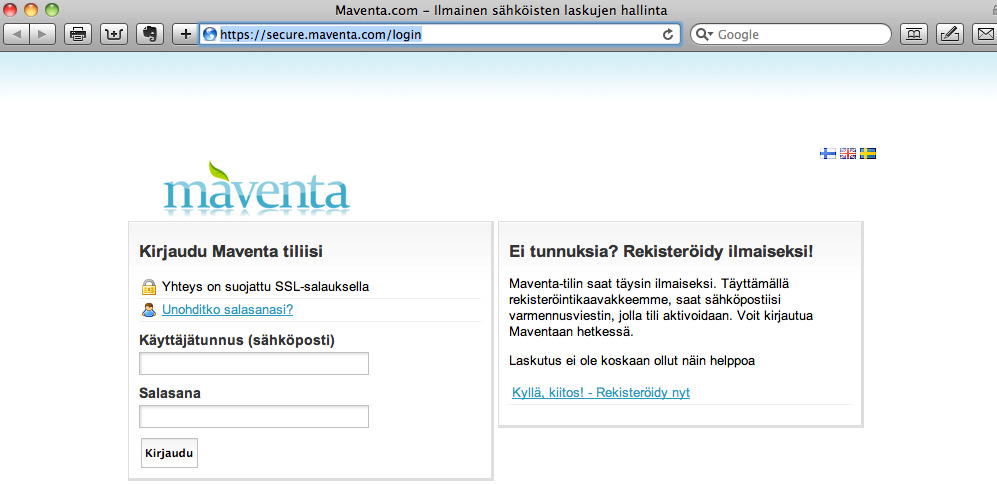Viewport: 997px width, 484px height.
Task: Focus the Salasana password field
Action: pos(254,417)
